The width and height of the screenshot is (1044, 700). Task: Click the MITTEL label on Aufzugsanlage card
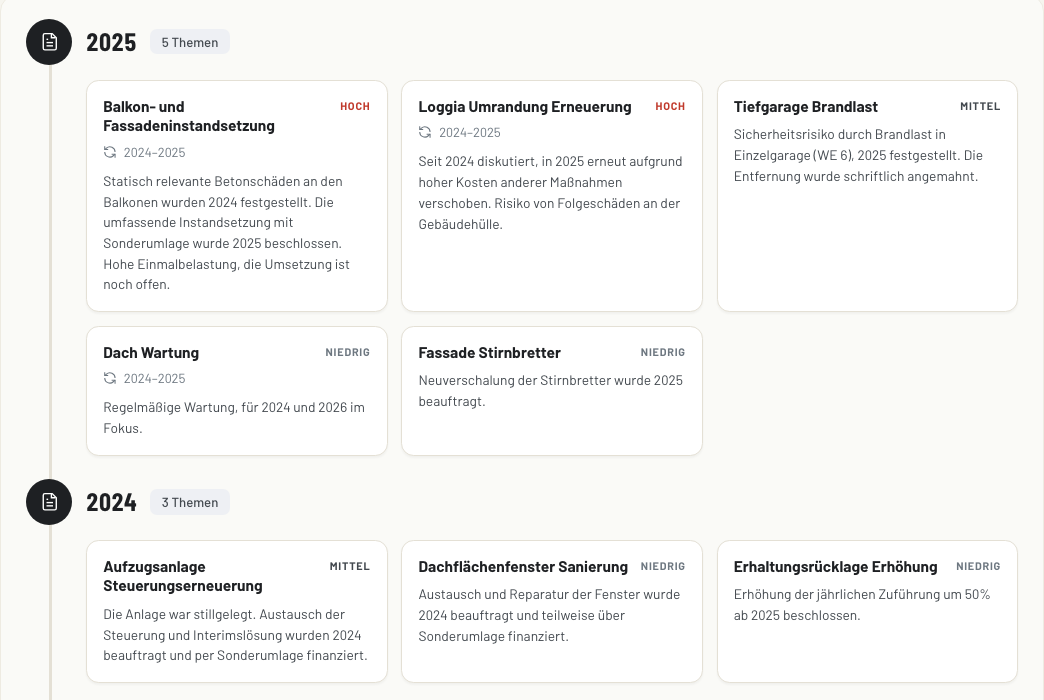(x=350, y=566)
